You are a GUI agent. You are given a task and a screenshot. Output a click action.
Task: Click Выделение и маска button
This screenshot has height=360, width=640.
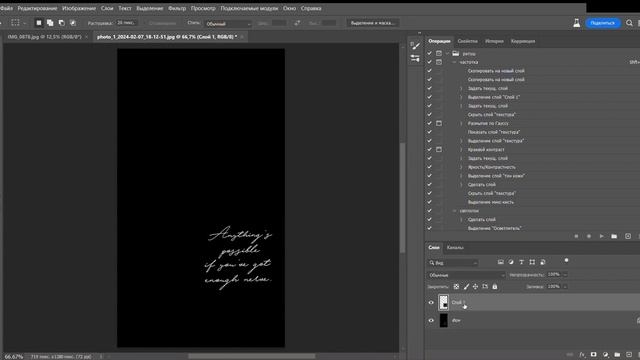(x=372, y=23)
